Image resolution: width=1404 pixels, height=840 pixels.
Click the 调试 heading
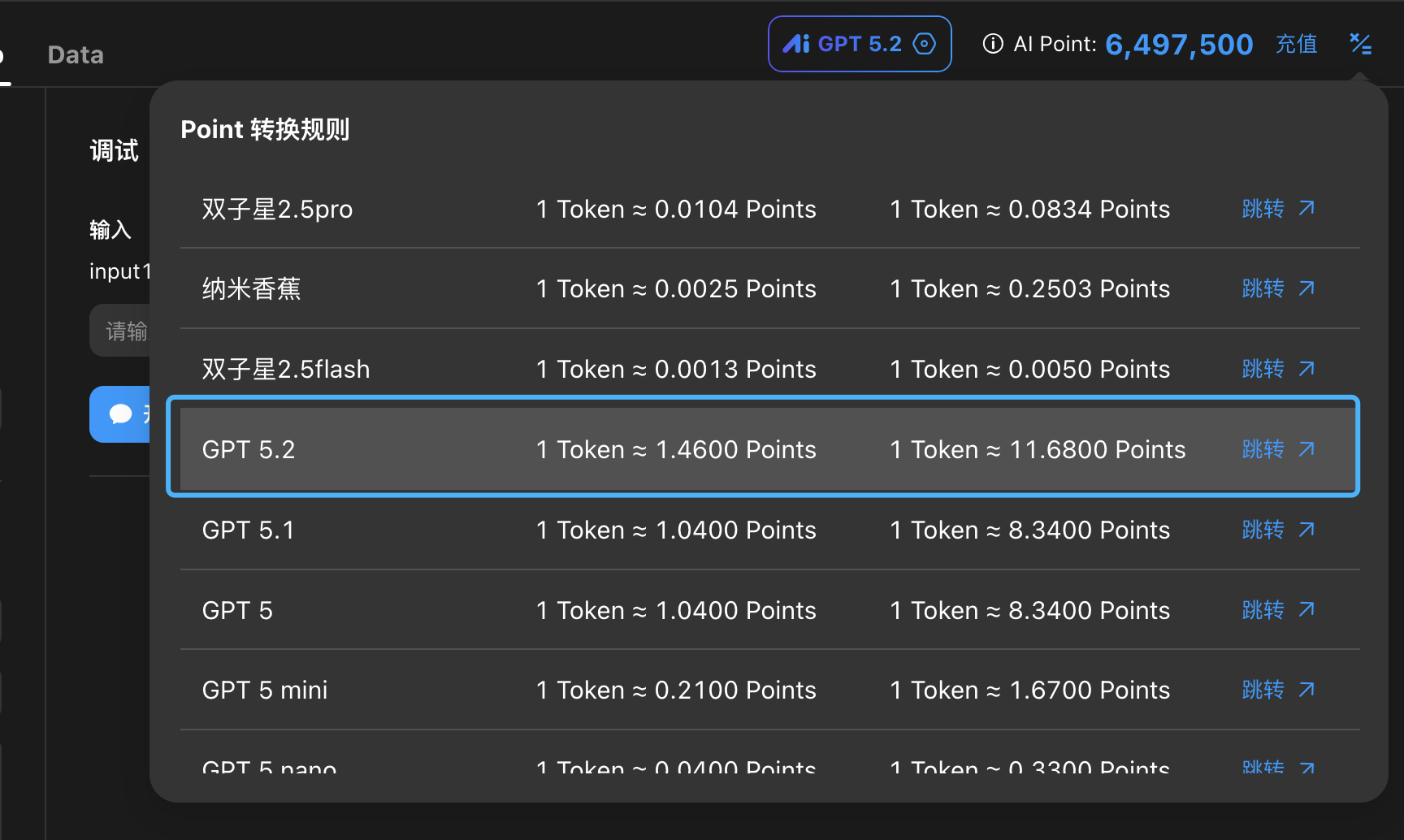115,150
